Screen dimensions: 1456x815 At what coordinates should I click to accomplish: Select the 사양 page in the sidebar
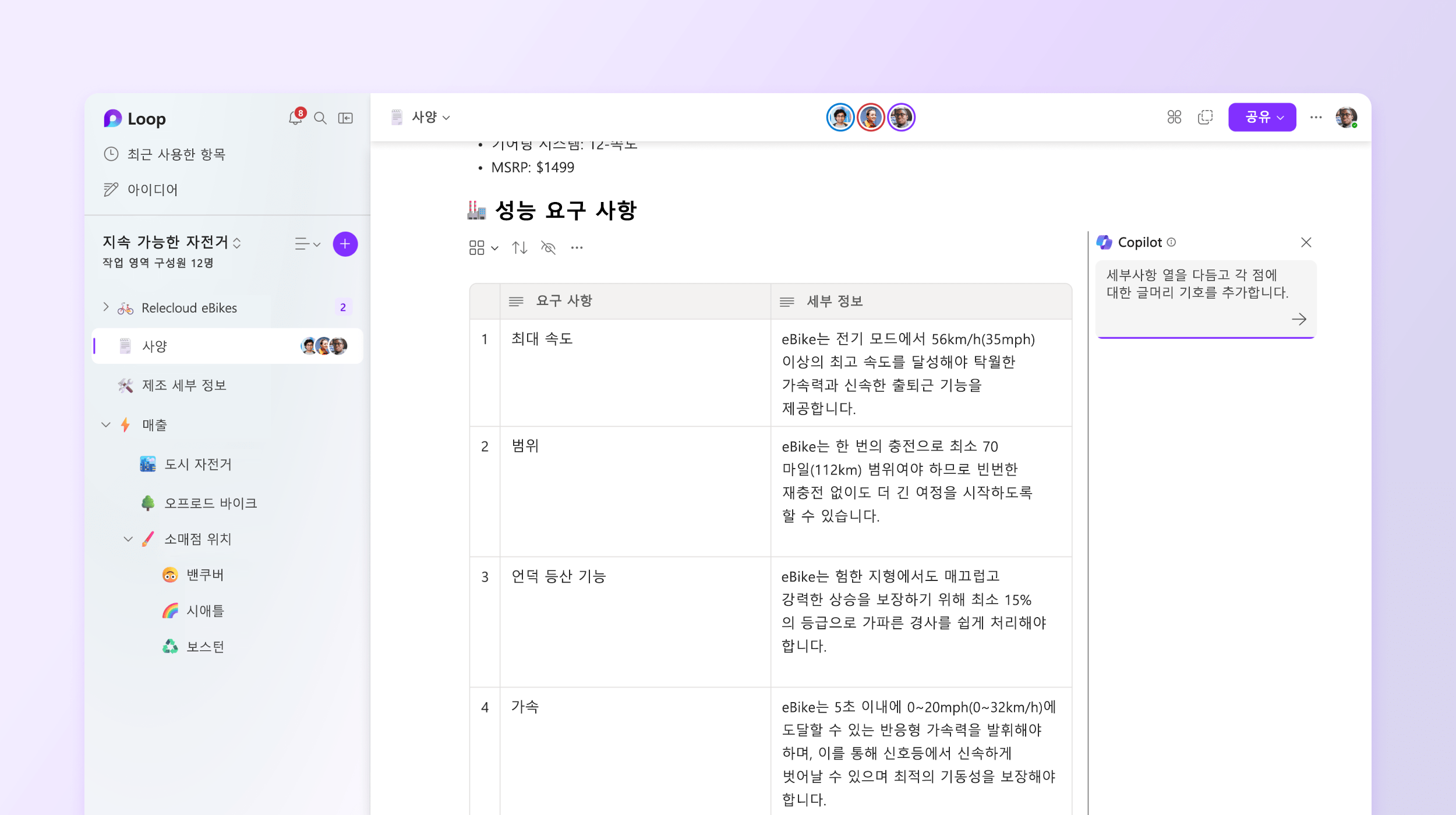point(227,346)
